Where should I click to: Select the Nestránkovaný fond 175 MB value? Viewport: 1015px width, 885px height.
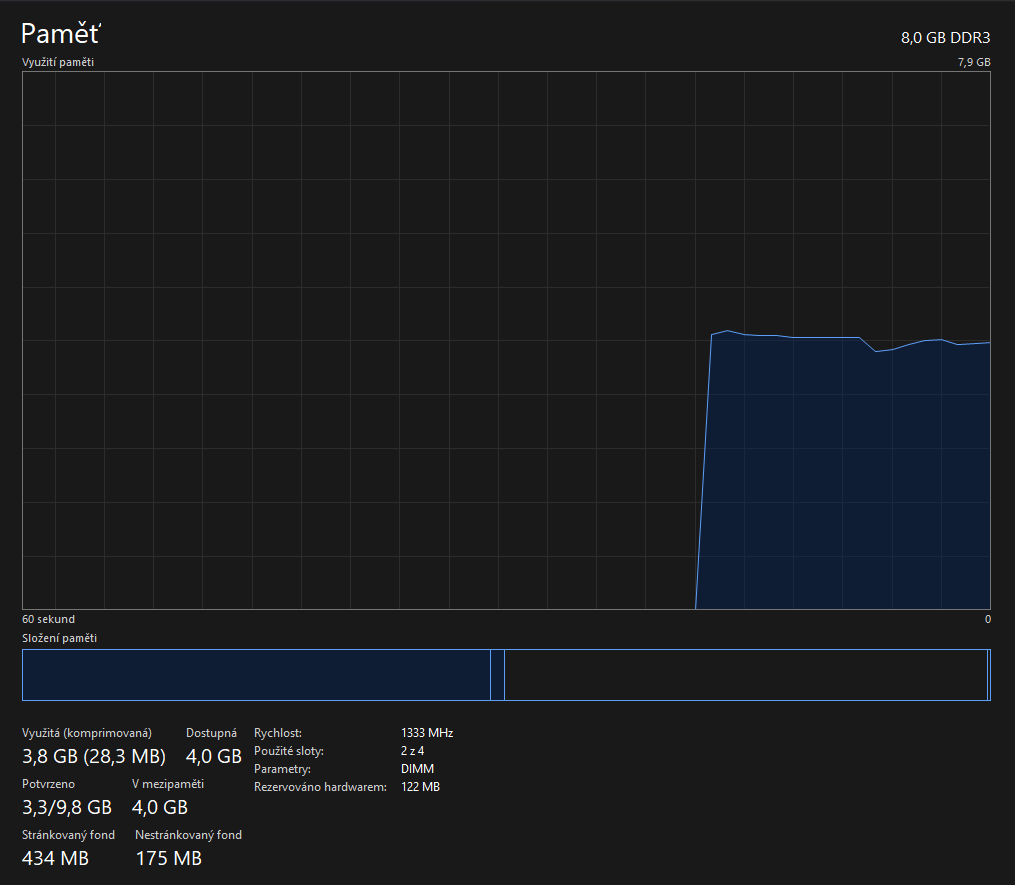(x=168, y=858)
